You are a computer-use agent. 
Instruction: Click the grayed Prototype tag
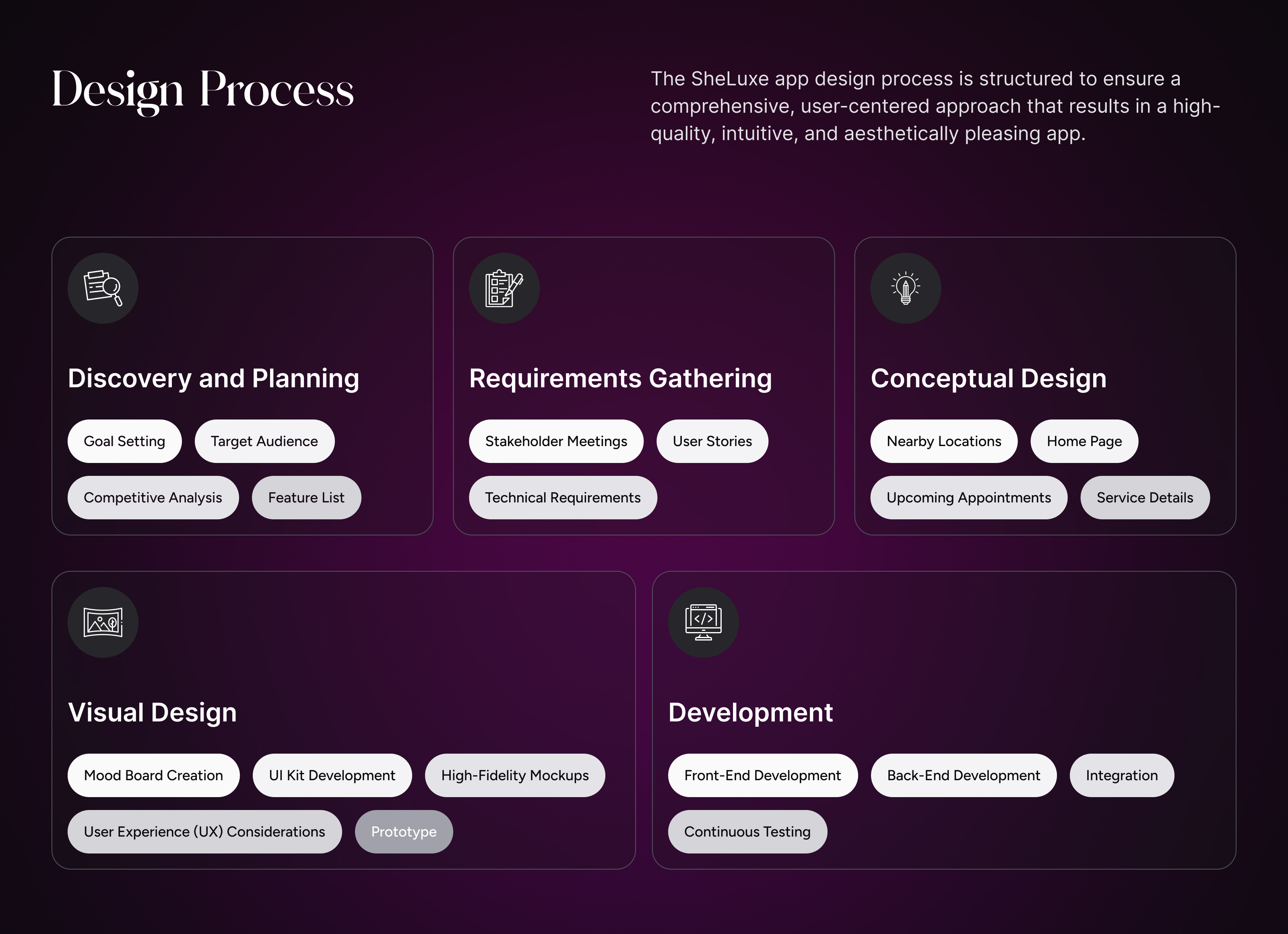404,832
